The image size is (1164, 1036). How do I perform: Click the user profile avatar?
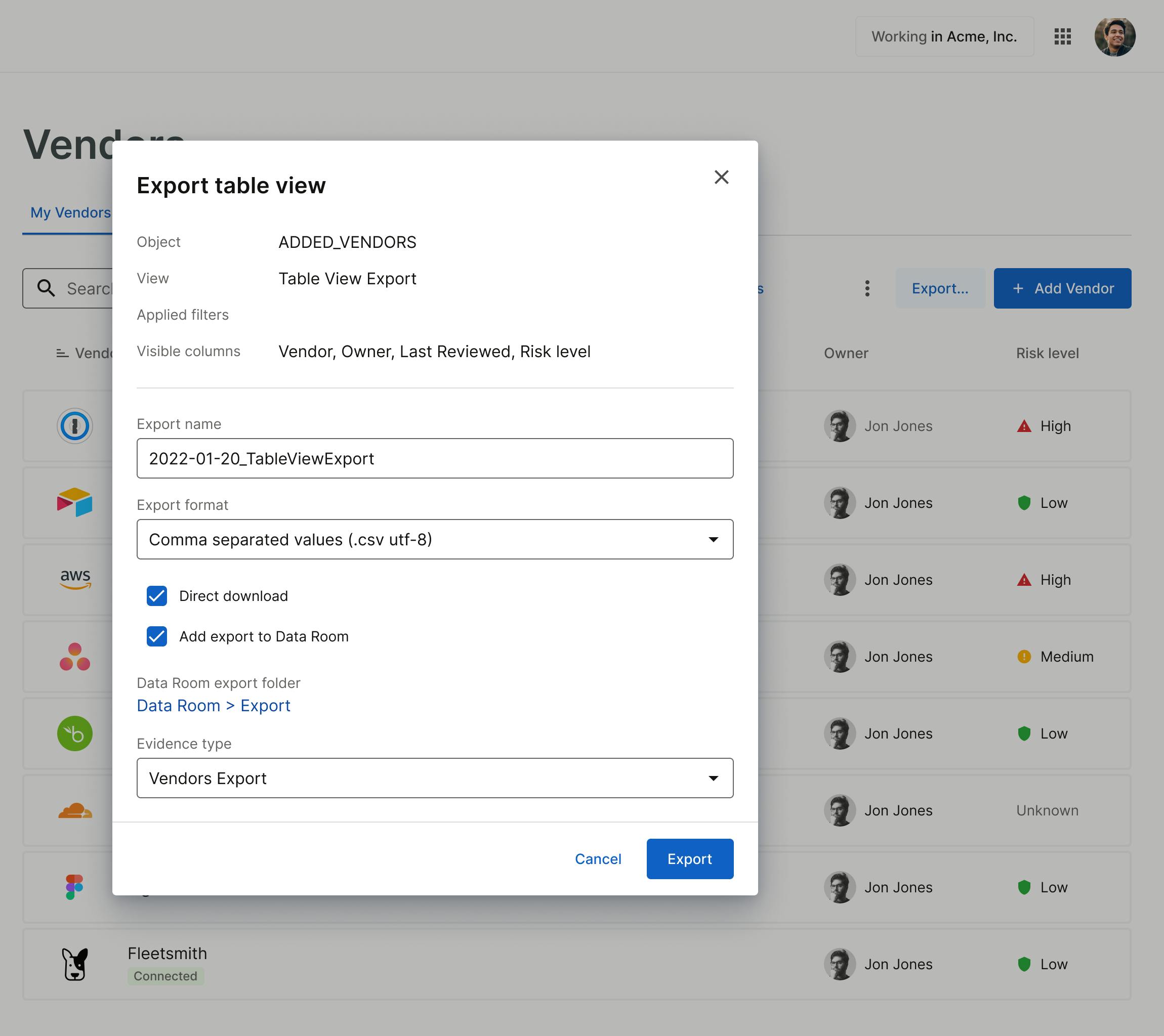tap(1114, 37)
